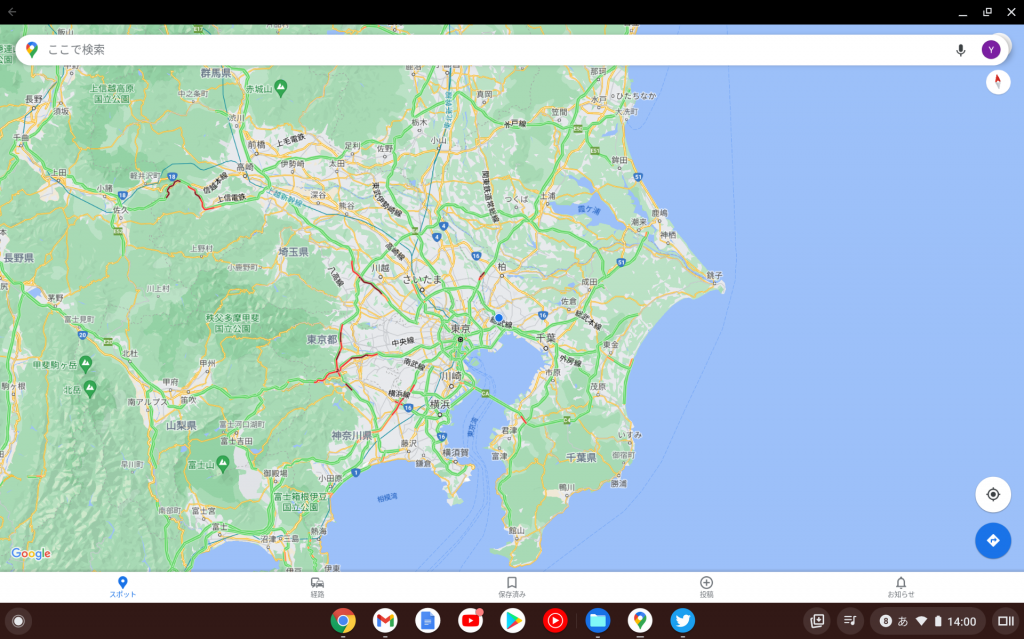Select Google Maps icon on the shelf
1024x639 pixels.
pyautogui.click(x=640, y=621)
